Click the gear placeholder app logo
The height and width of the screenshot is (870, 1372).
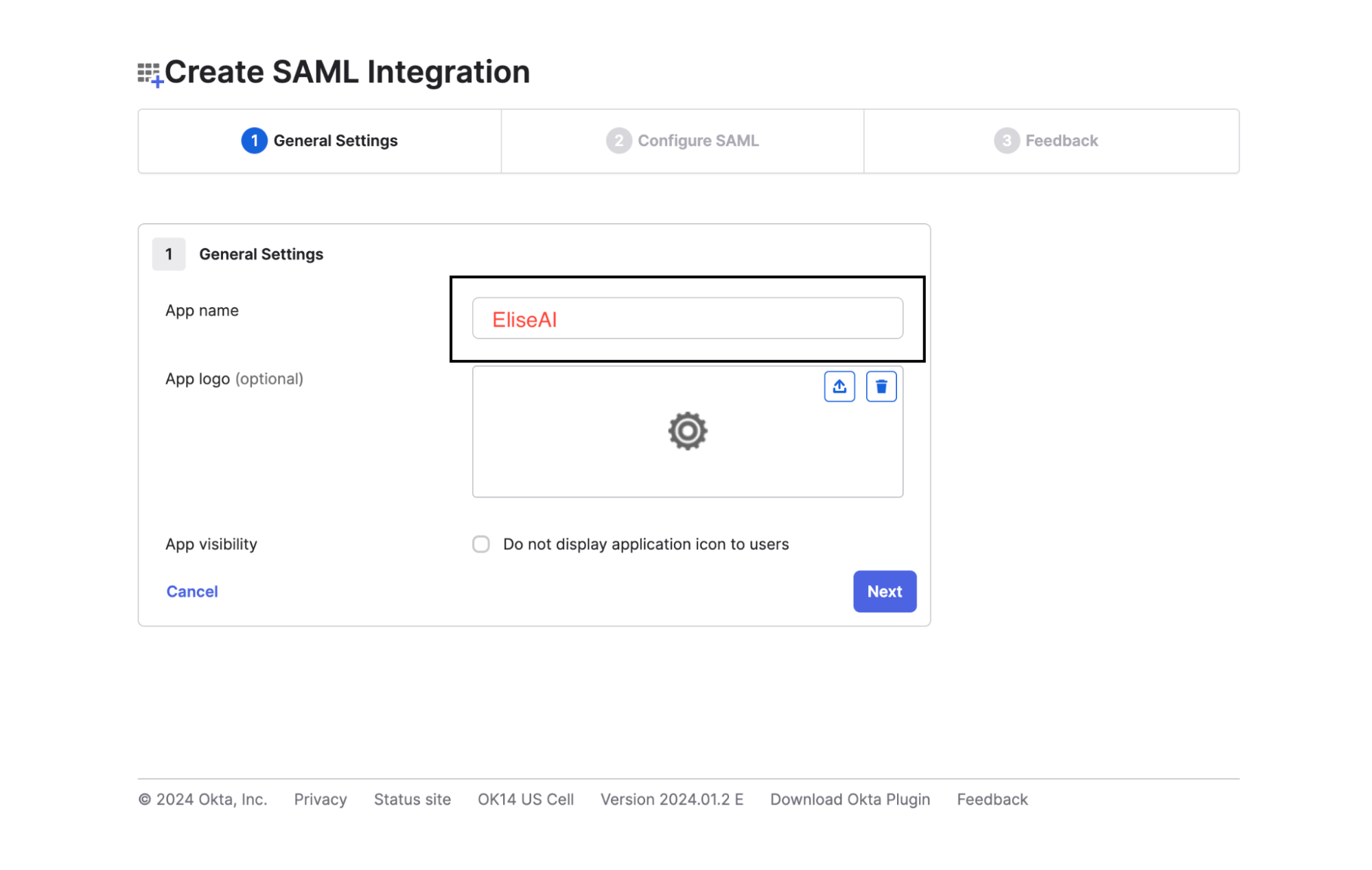(687, 431)
